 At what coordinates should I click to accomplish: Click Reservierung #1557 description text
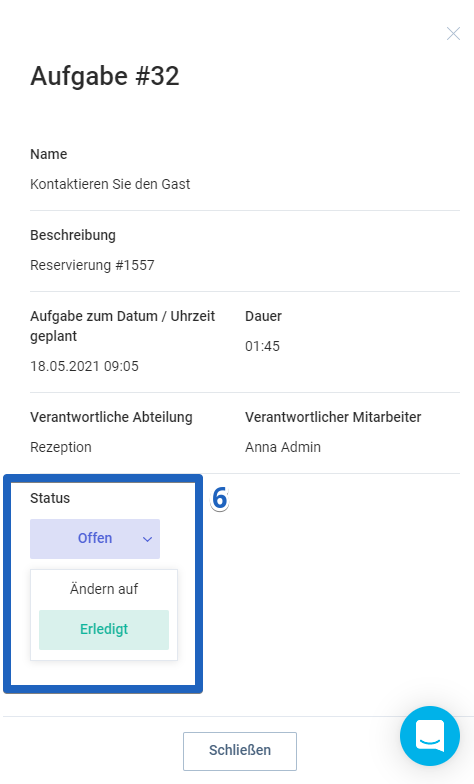pyautogui.click(x=92, y=265)
